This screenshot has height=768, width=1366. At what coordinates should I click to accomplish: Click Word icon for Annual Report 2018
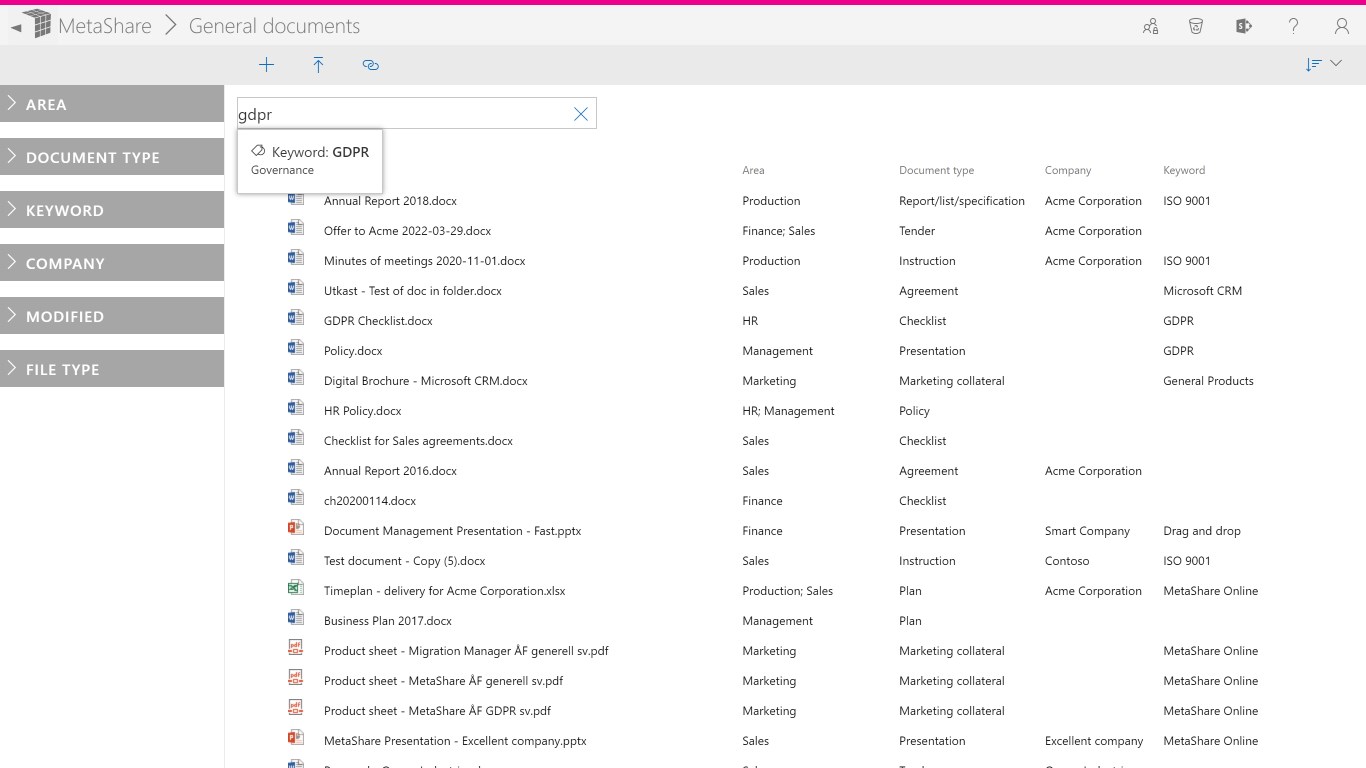pos(295,199)
